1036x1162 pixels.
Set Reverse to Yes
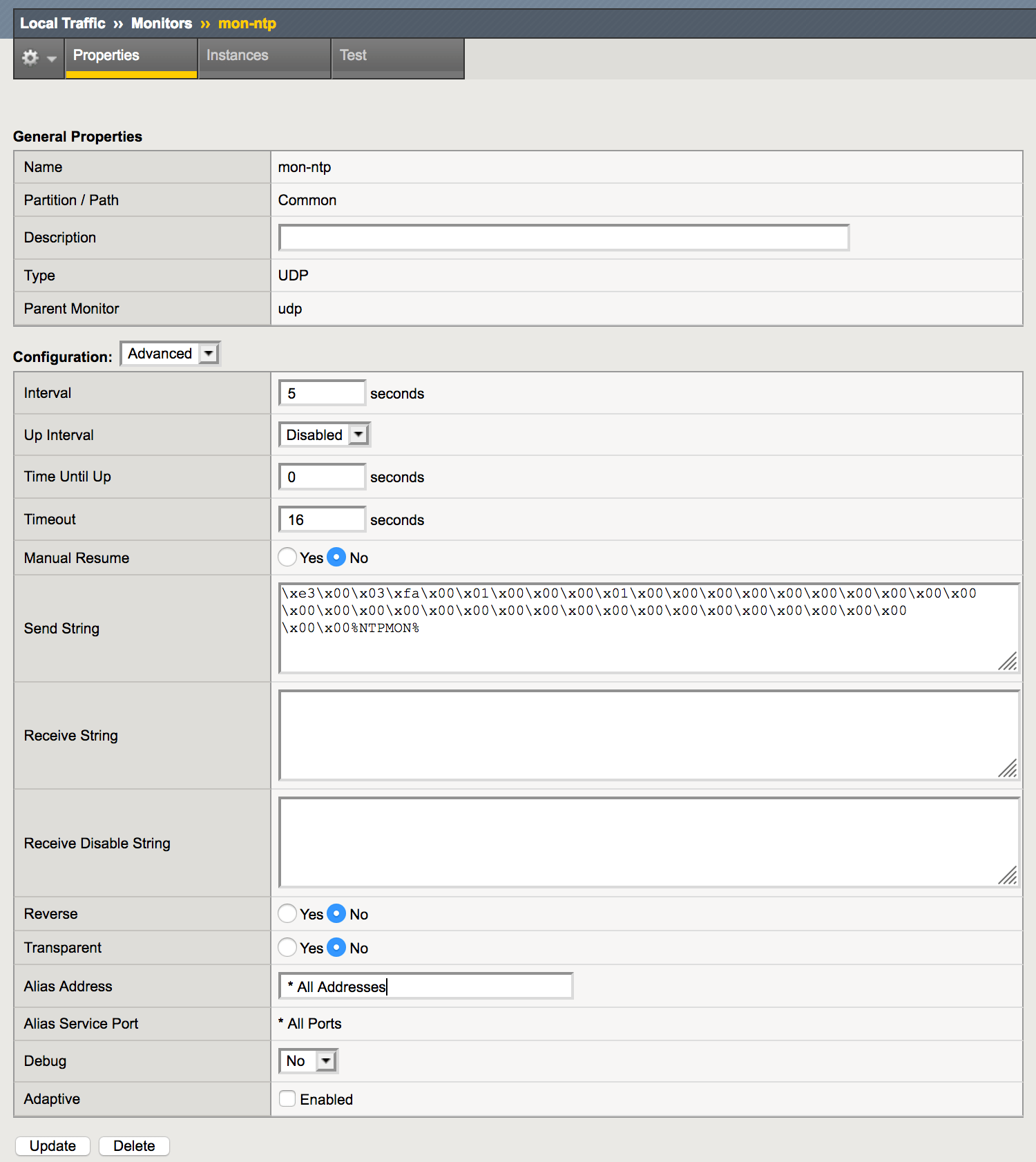[287, 914]
